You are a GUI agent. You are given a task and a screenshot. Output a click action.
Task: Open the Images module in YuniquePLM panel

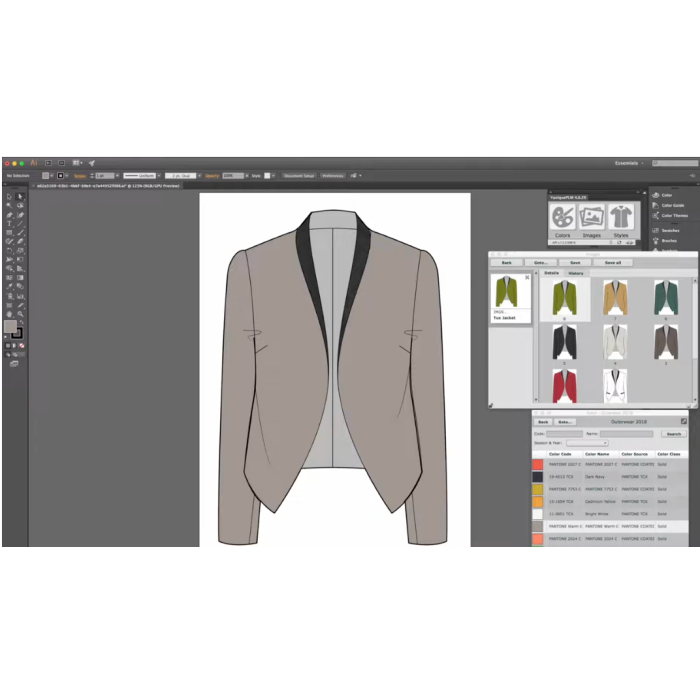click(x=592, y=219)
